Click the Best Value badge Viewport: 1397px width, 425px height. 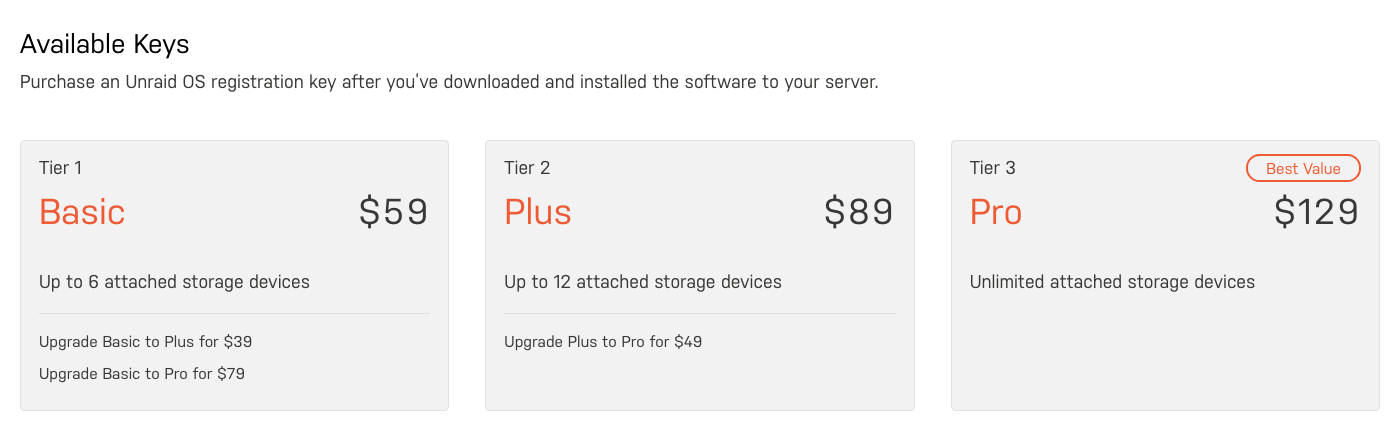[1303, 168]
